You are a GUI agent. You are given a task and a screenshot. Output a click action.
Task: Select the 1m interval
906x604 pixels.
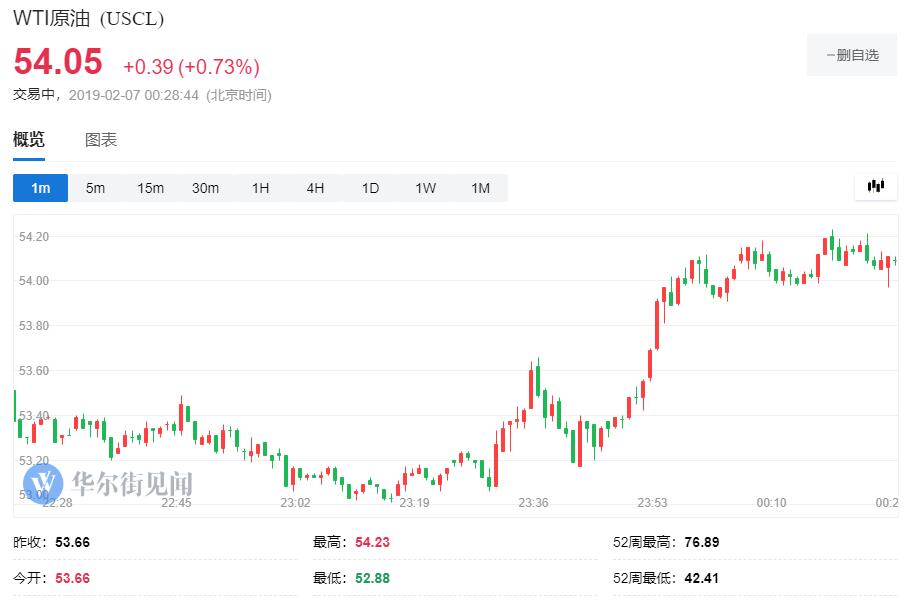click(x=40, y=188)
